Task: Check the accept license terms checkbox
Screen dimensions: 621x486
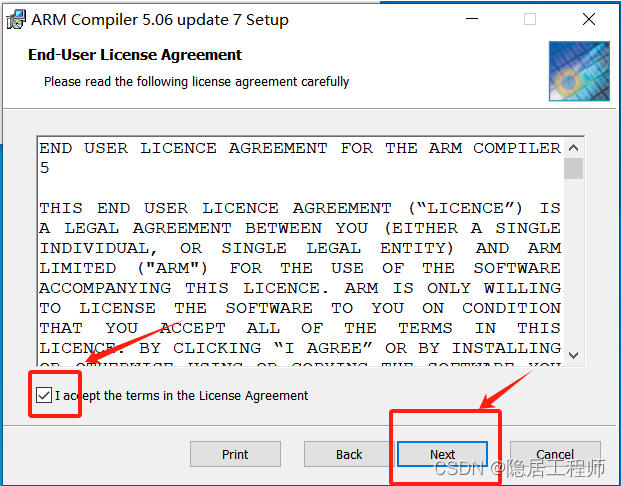Action: [44, 395]
